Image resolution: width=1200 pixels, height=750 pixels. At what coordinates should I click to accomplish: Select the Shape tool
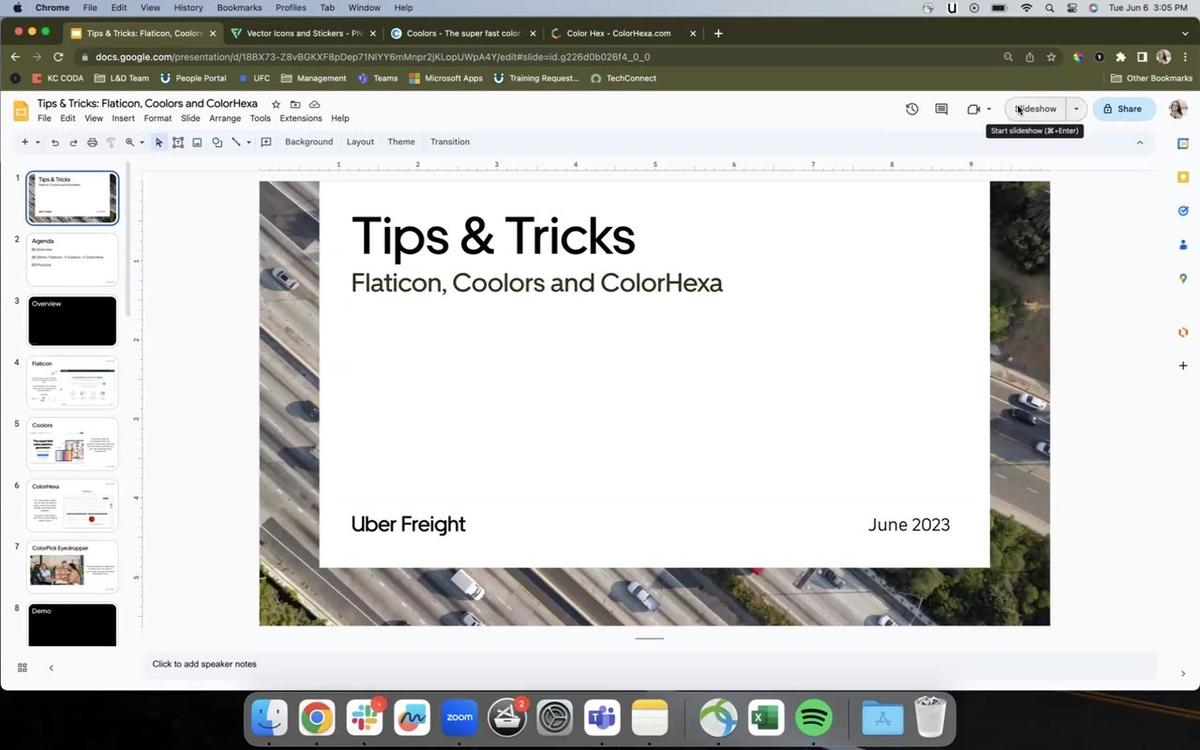click(x=217, y=142)
